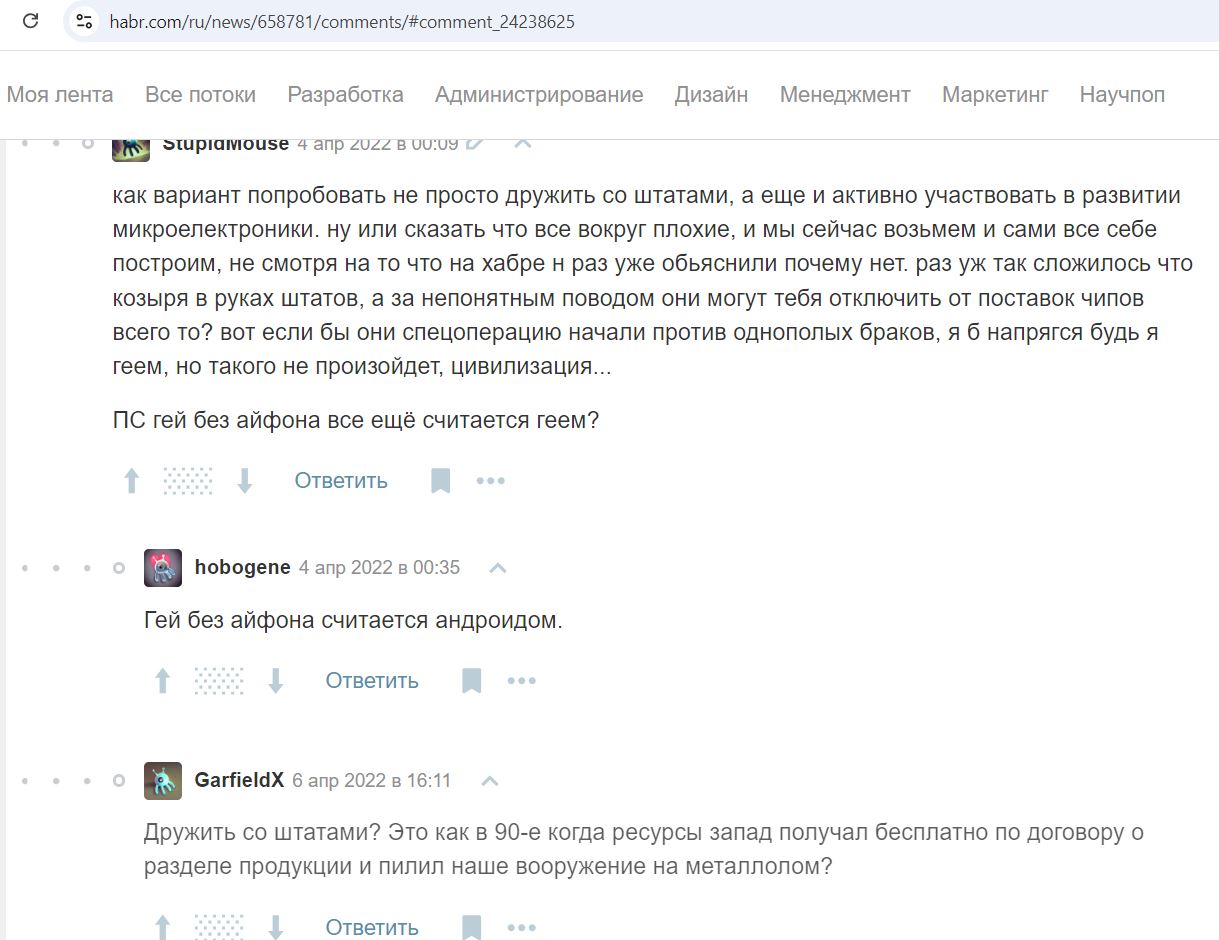Collapse hobogene's comment thread with the chevron
This screenshot has height=940, width=1219.
[x=497, y=568]
